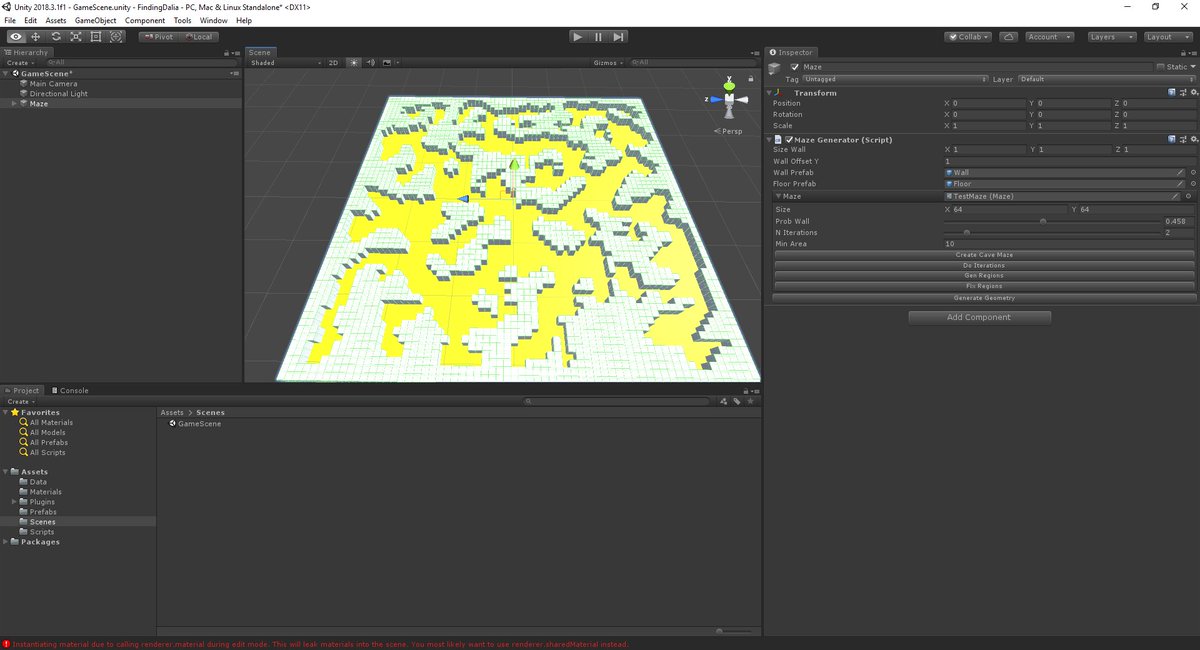Click Fix Regions button
Image resolution: width=1200 pixels, height=650 pixels.
[985, 286]
